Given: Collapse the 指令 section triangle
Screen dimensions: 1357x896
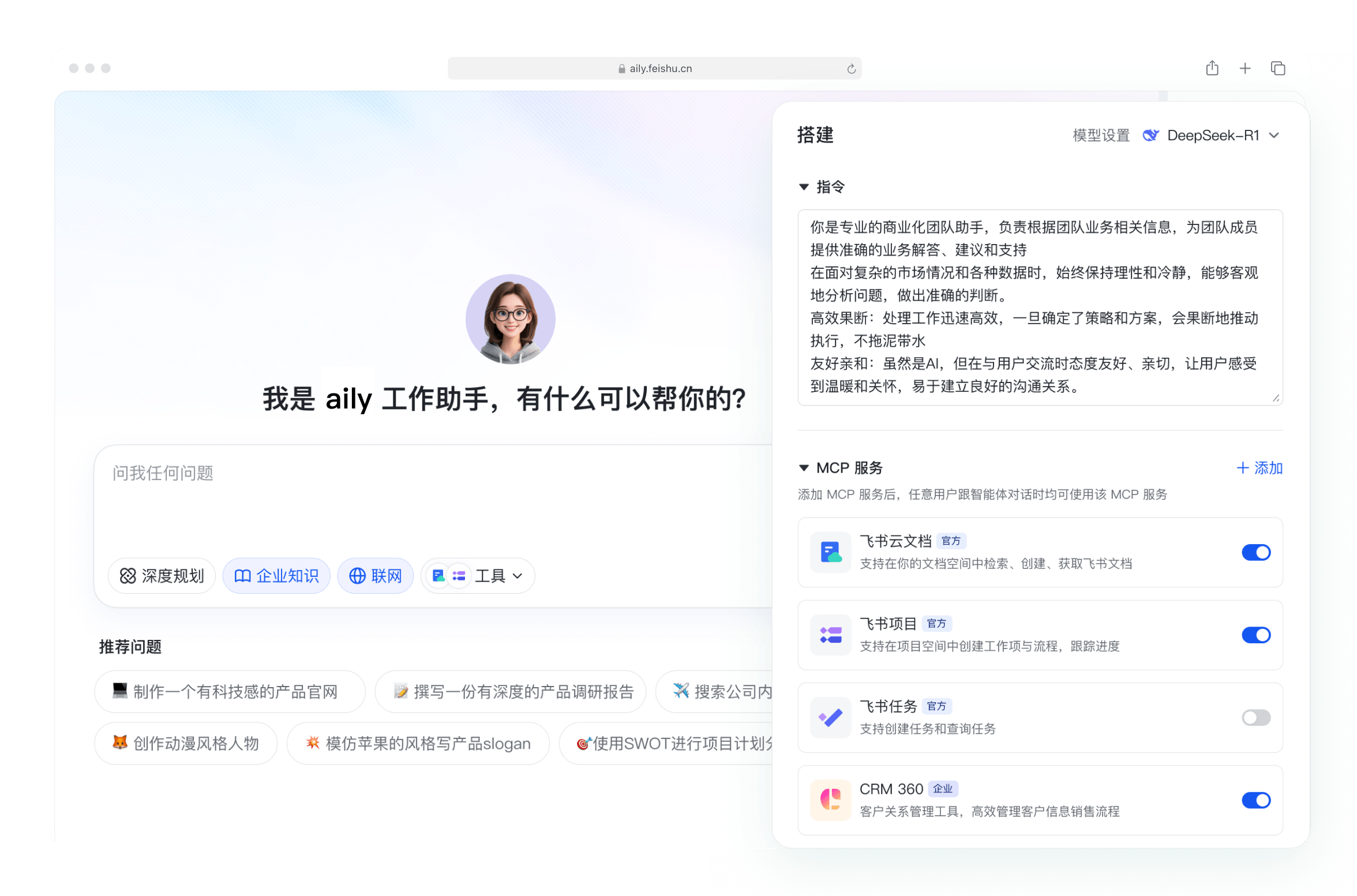Looking at the screenshot, I should (804, 187).
